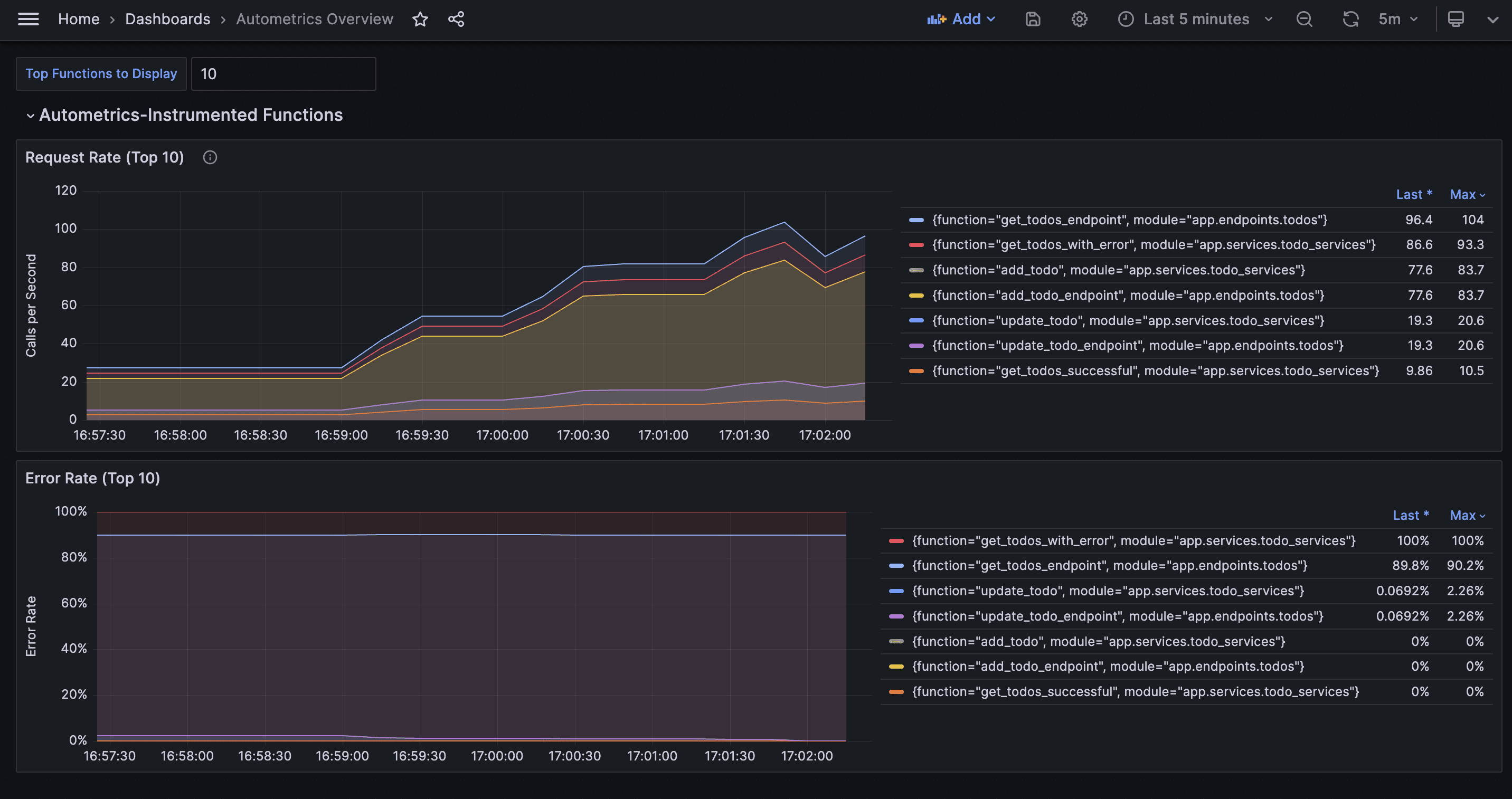Click the save dashboard icon

[1033, 20]
